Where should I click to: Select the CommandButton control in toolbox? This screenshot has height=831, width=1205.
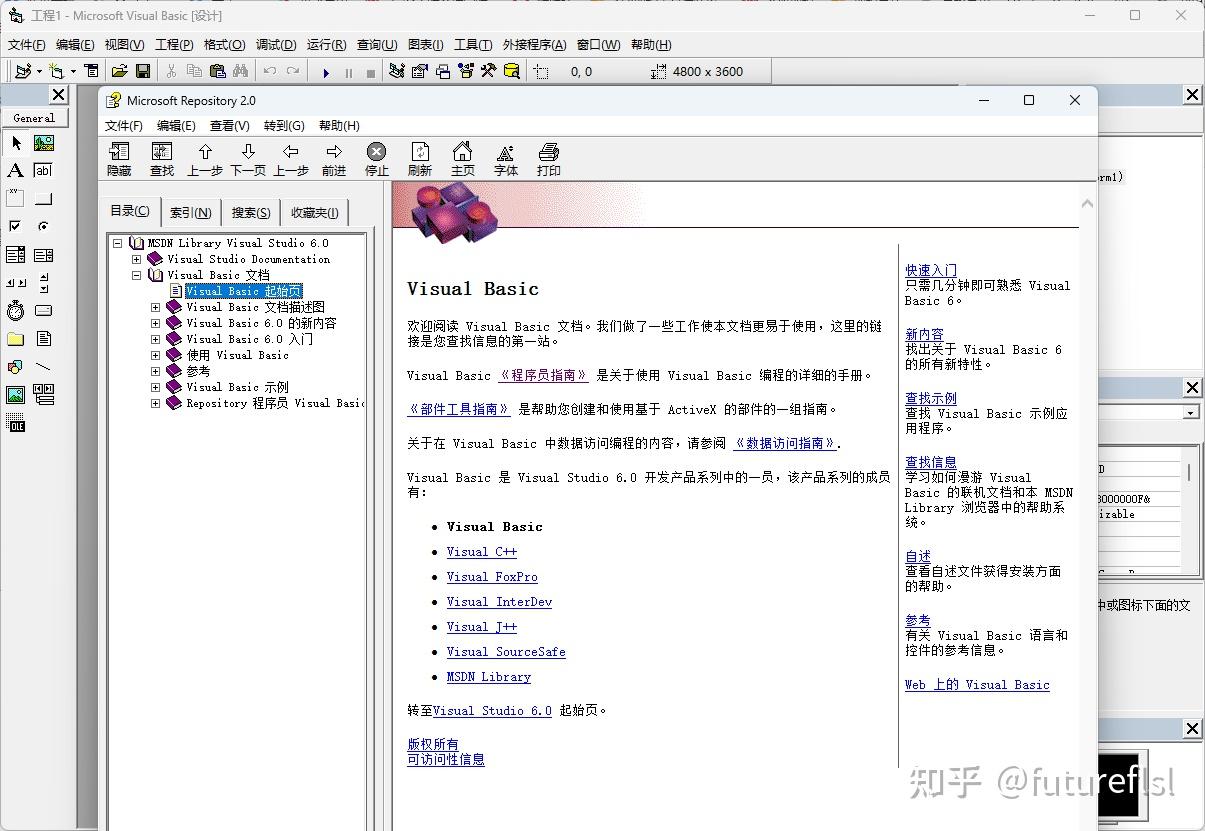tap(44, 198)
